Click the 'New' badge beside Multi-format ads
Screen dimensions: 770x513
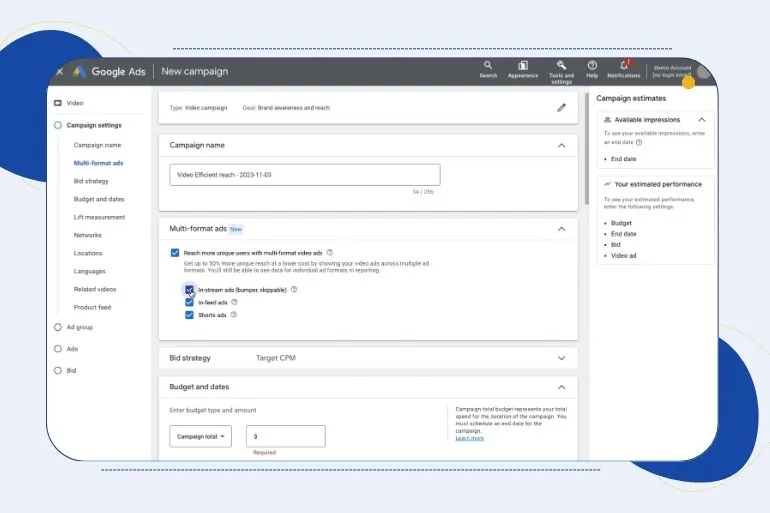tap(236, 229)
